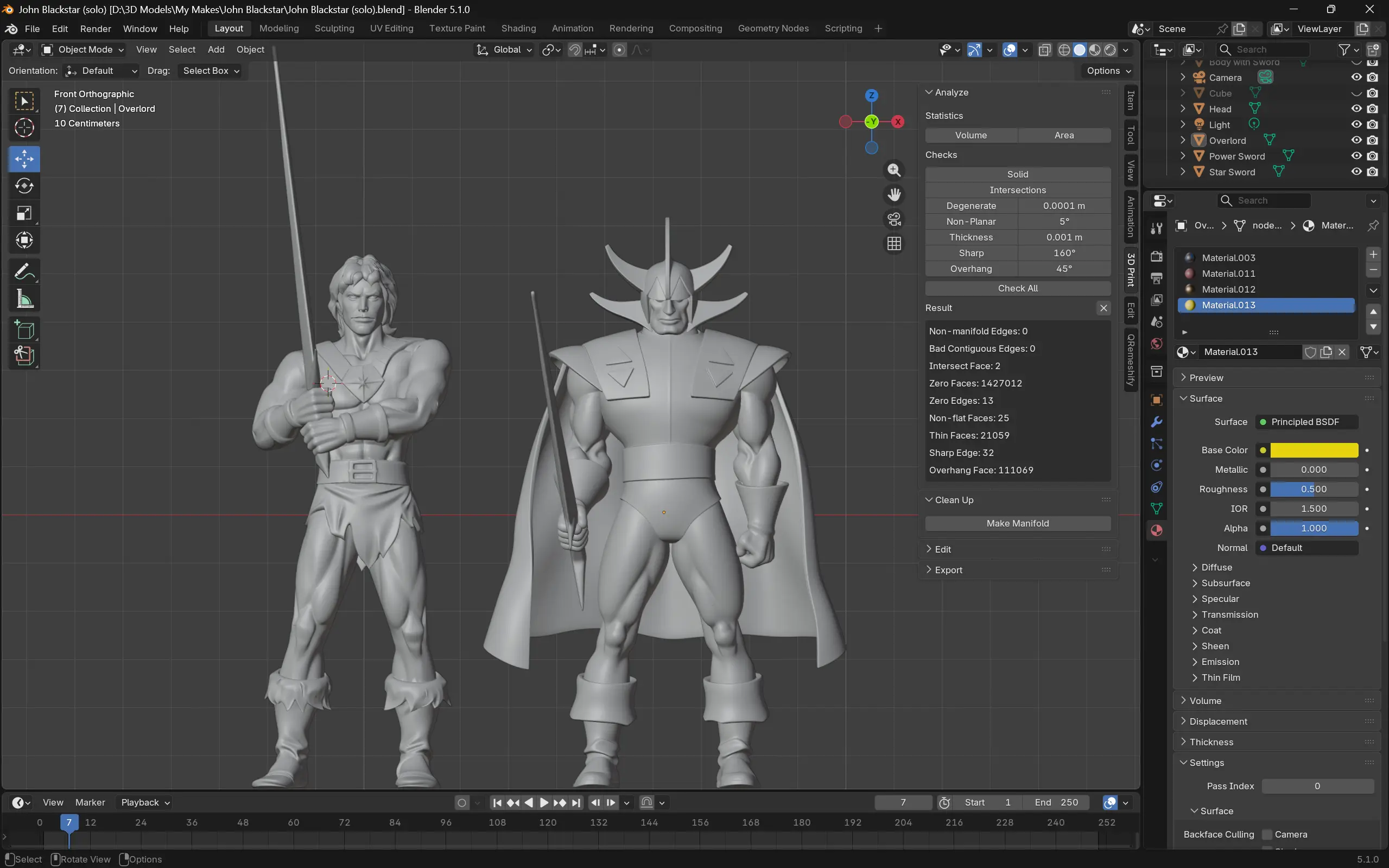Screen dimensions: 1389x868
Task: Toggle snapping magnet in the header
Action: pos(574,50)
